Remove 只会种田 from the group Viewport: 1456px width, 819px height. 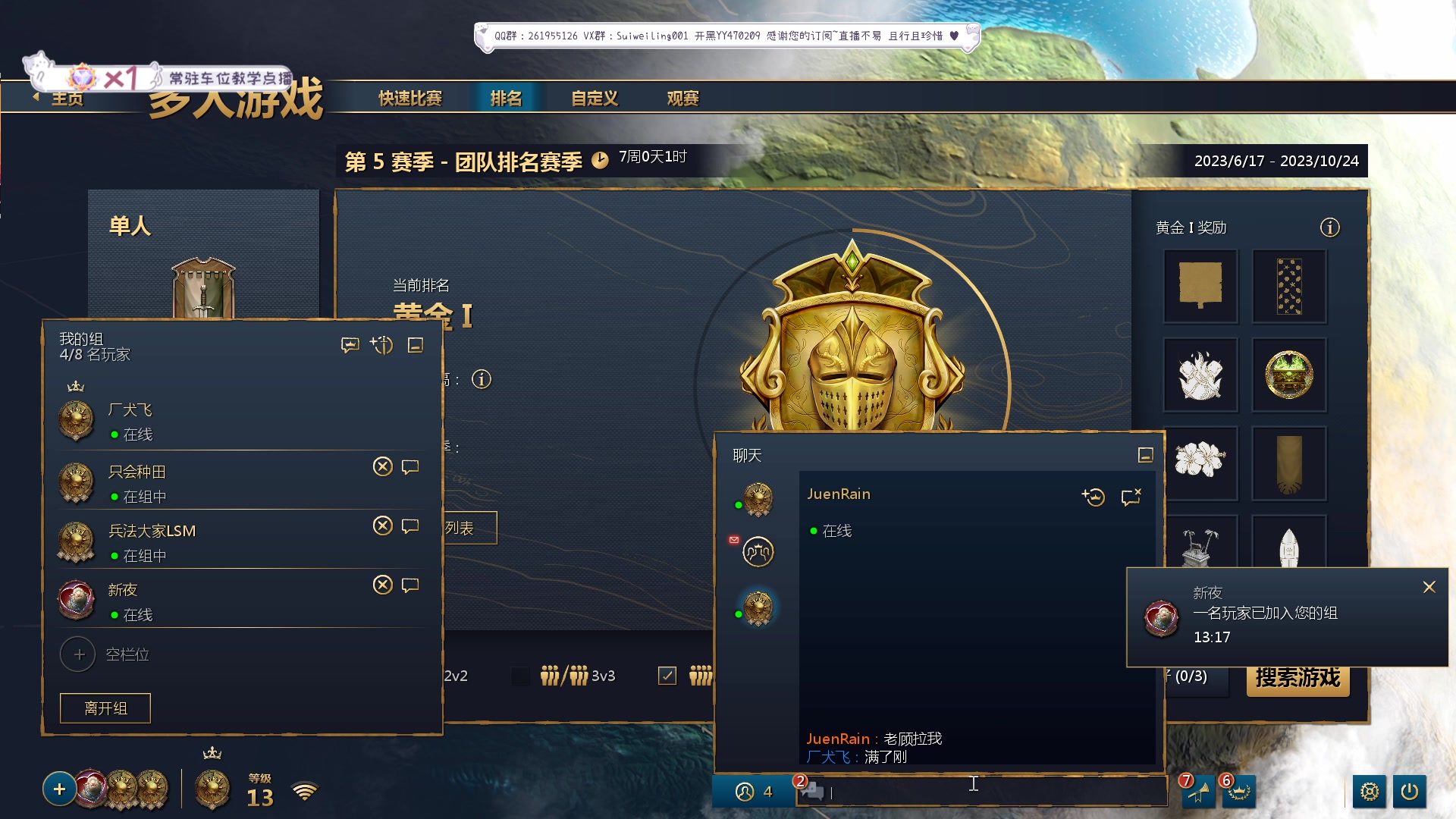click(x=383, y=466)
